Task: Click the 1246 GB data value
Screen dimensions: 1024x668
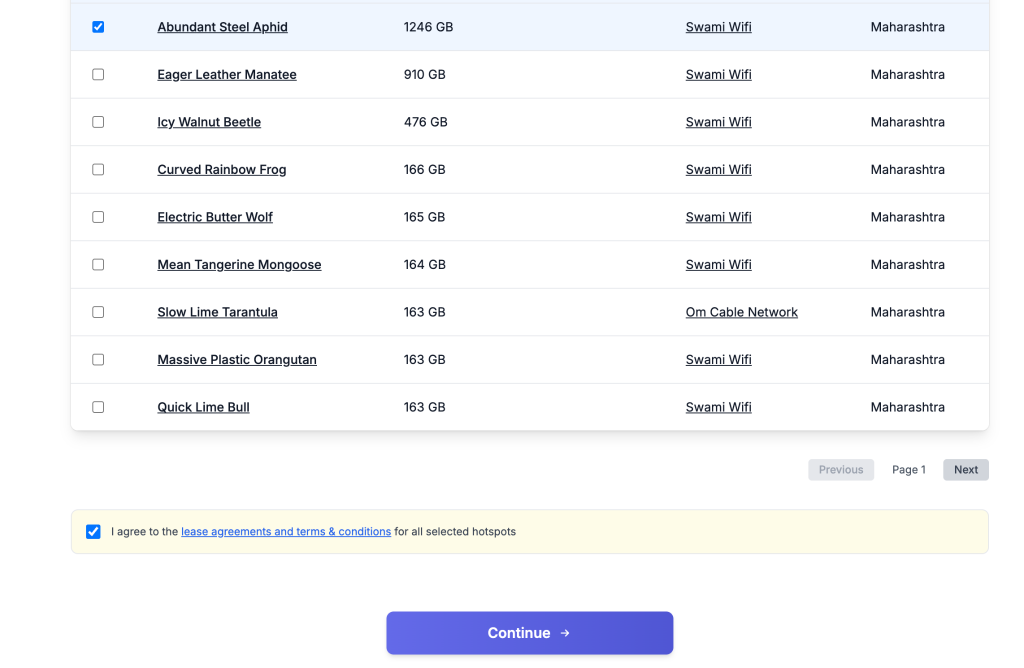Action: [428, 27]
